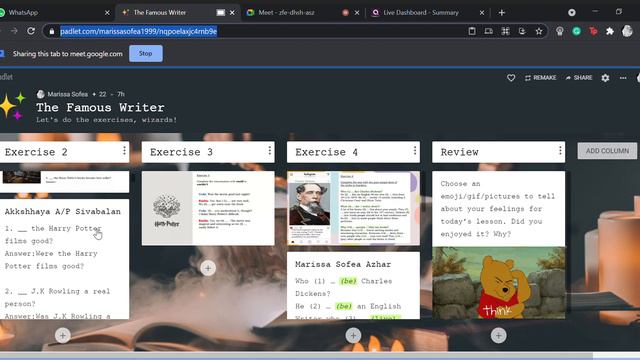
Task: Add a post under Exercise 3 column
Action: tap(208, 268)
